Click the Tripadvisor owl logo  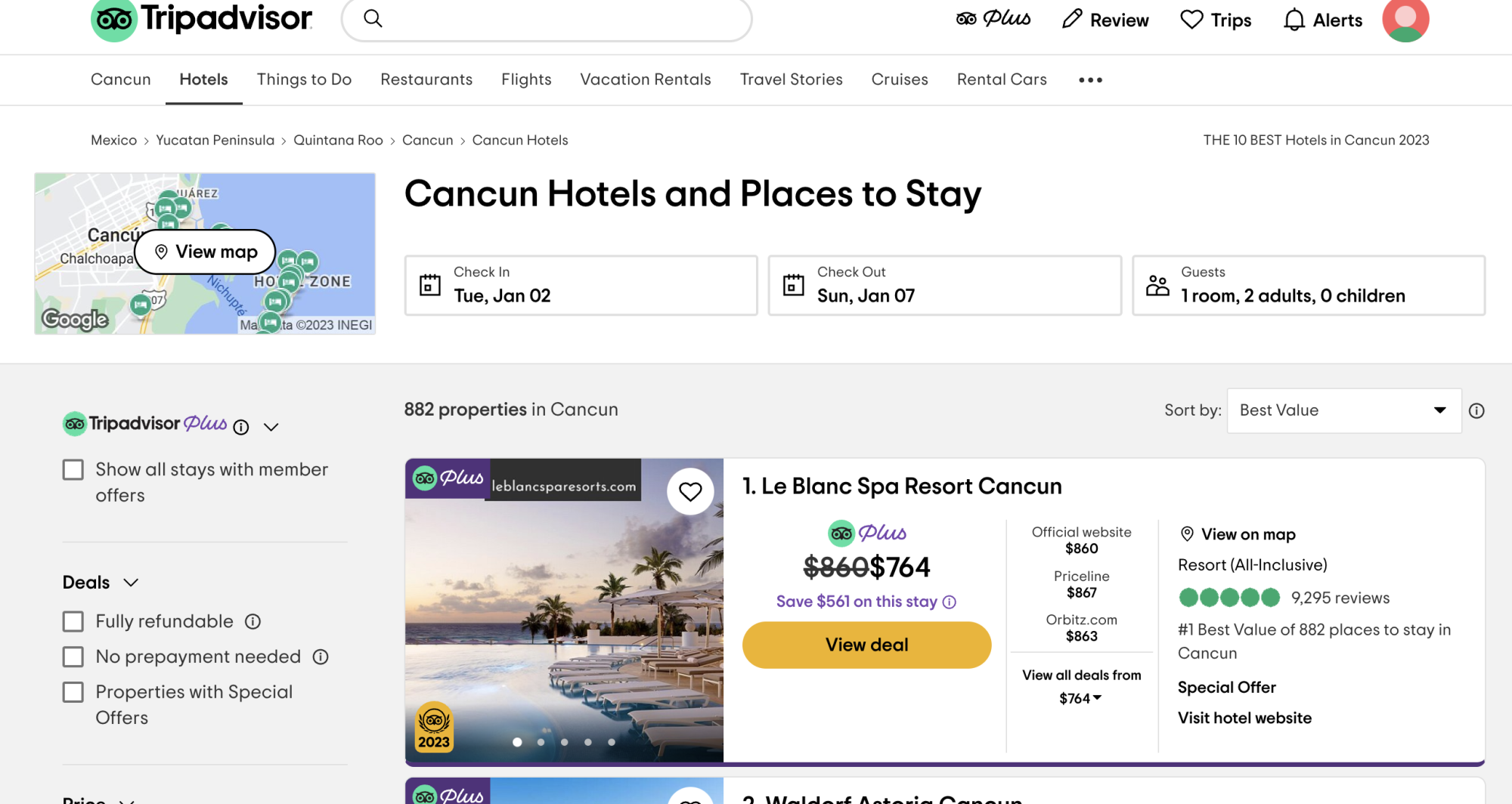pos(112,20)
